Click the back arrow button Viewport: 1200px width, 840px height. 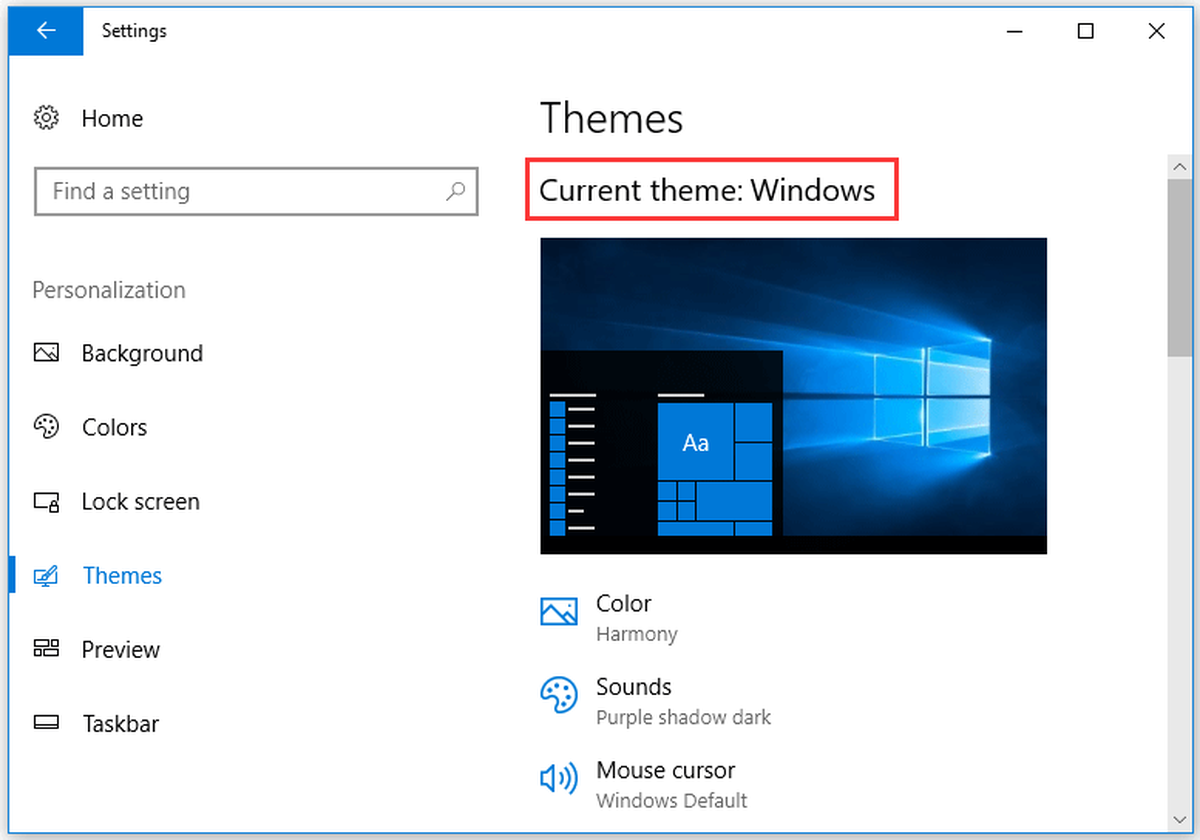coord(45,31)
